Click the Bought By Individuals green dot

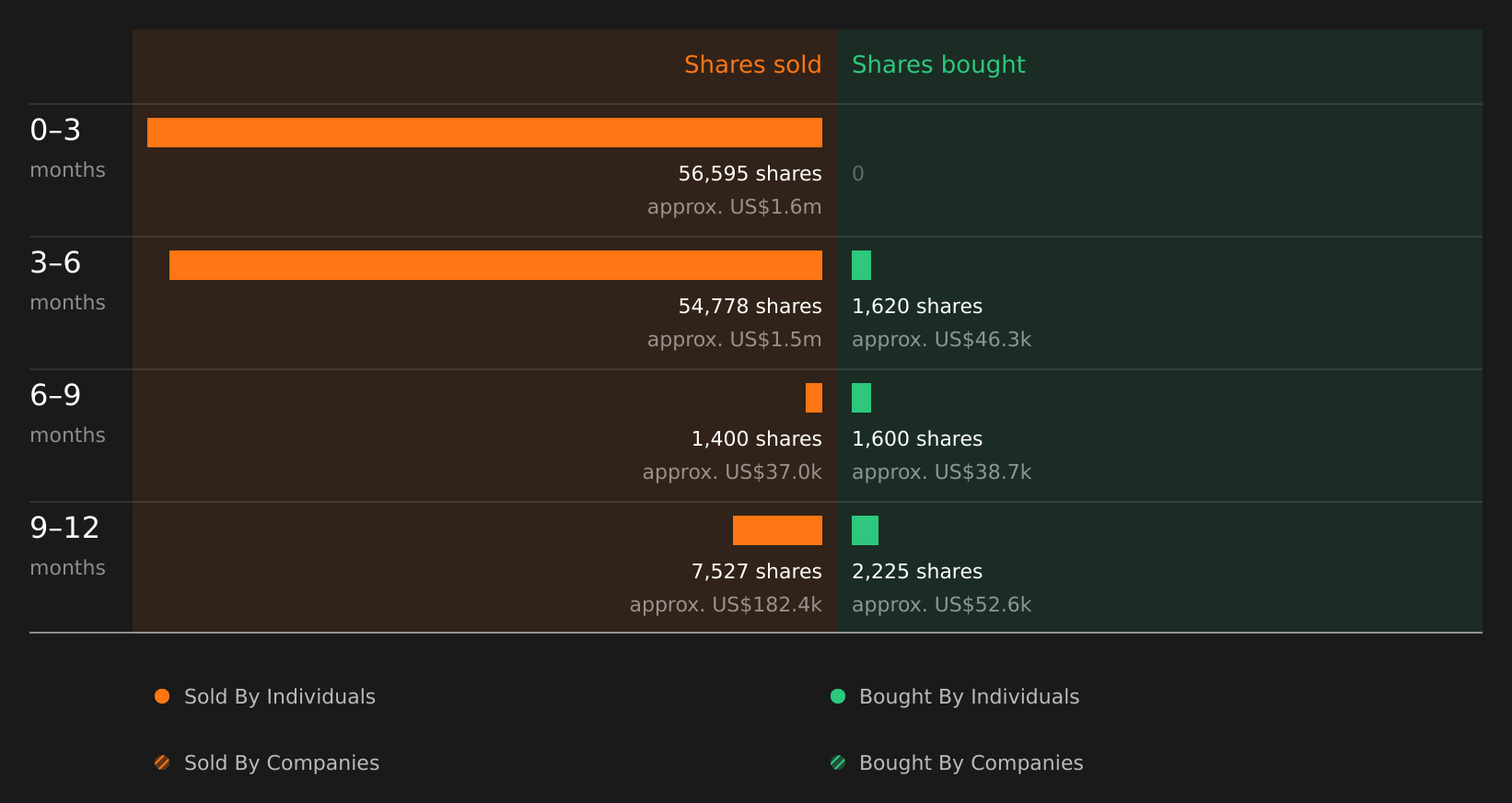click(x=838, y=696)
